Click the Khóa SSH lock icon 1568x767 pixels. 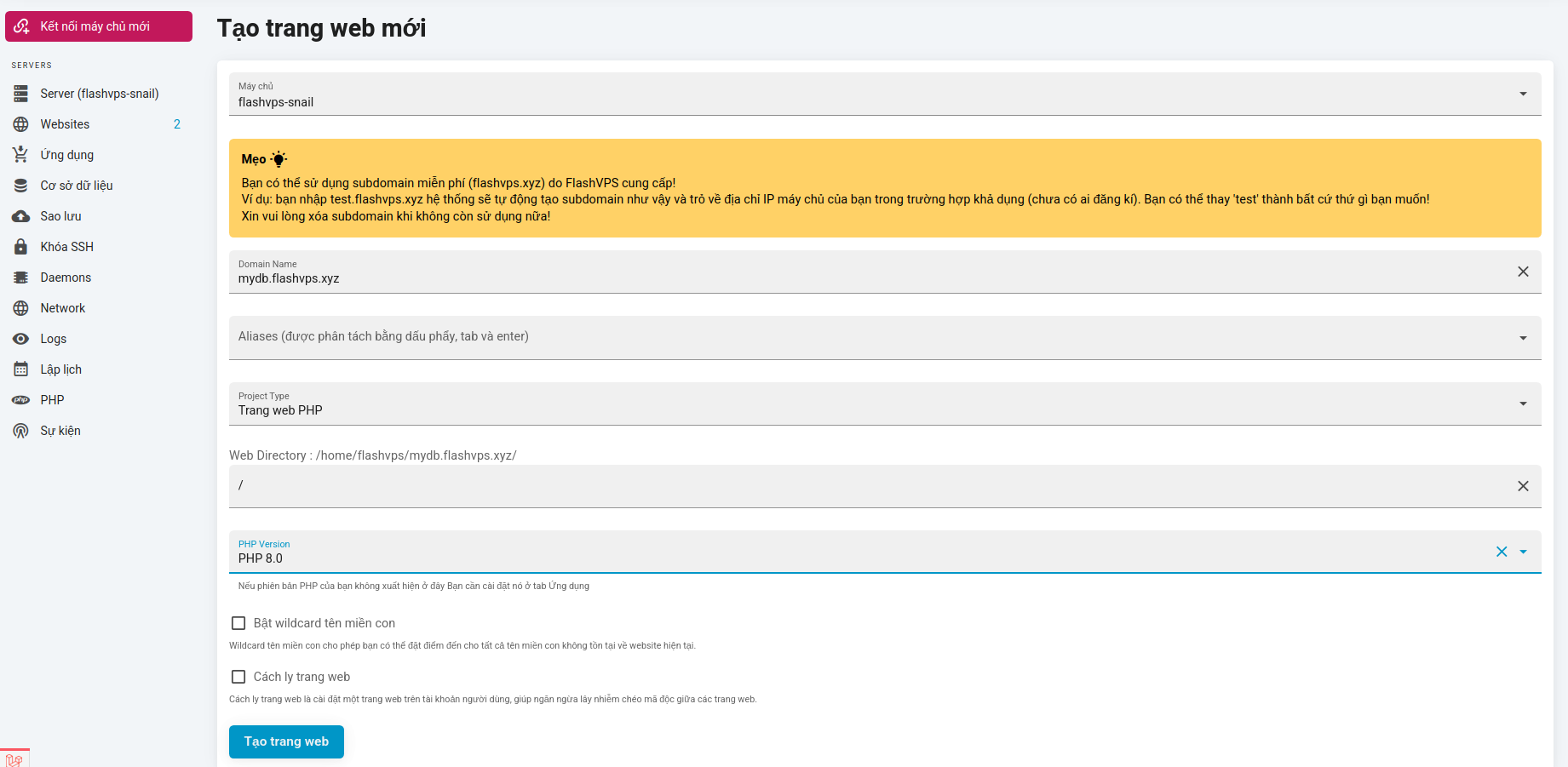point(21,247)
